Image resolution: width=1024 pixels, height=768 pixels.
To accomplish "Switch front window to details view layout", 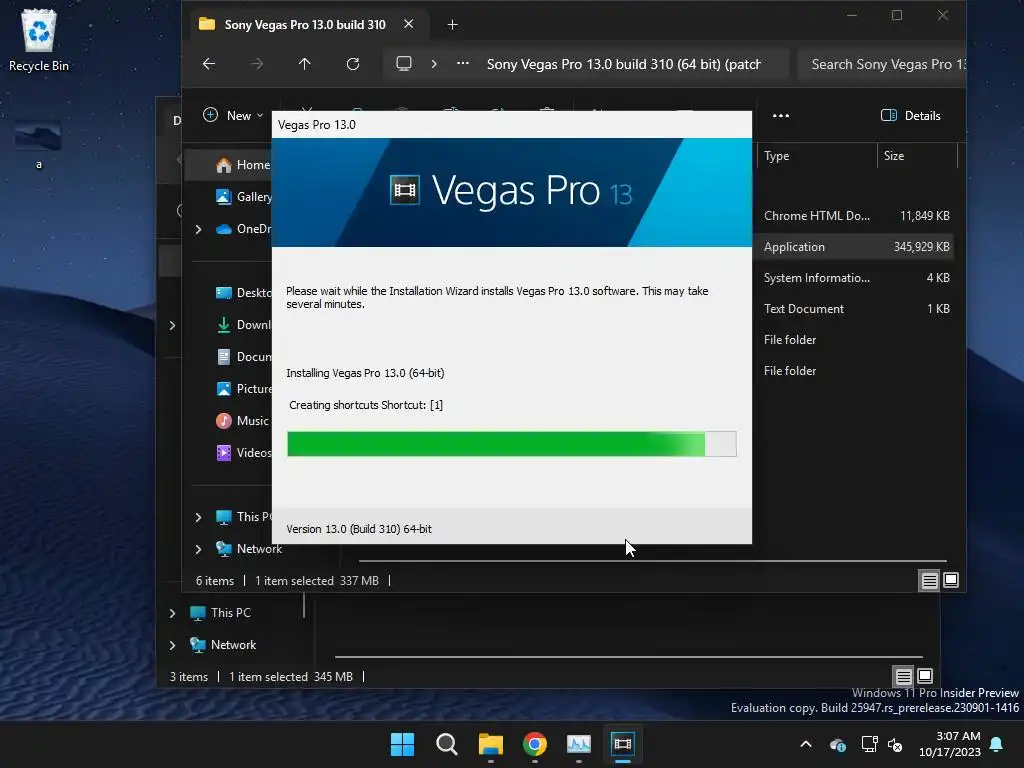I will tap(929, 580).
